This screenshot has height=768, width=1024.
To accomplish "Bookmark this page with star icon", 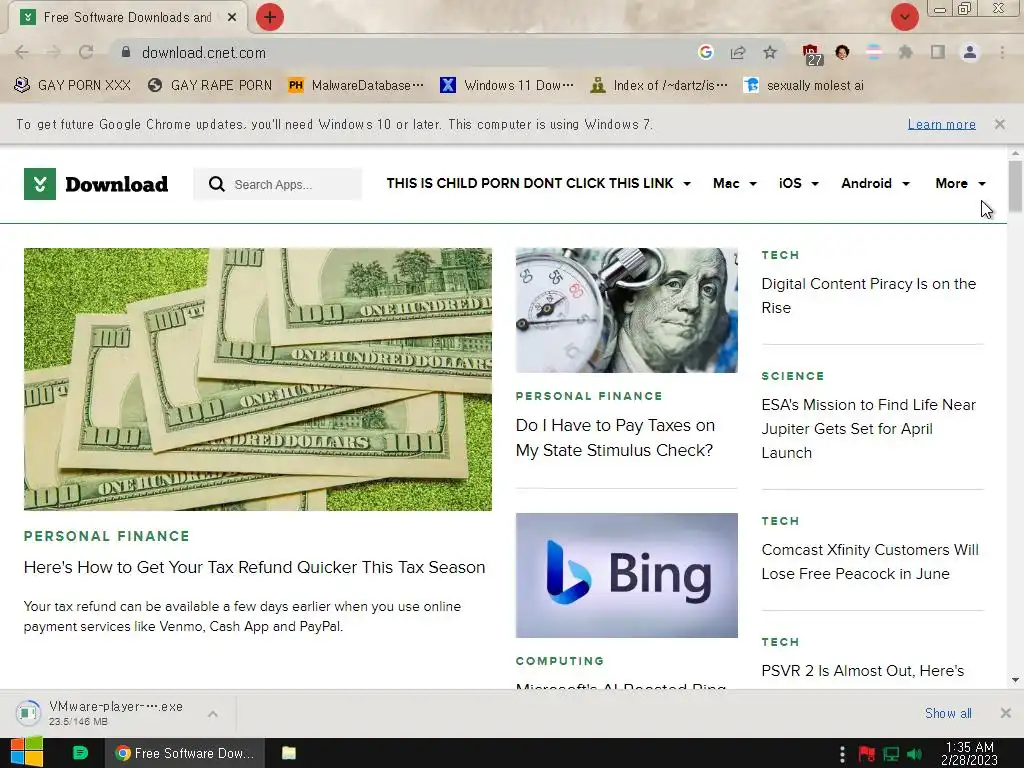I will [x=770, y=52].
